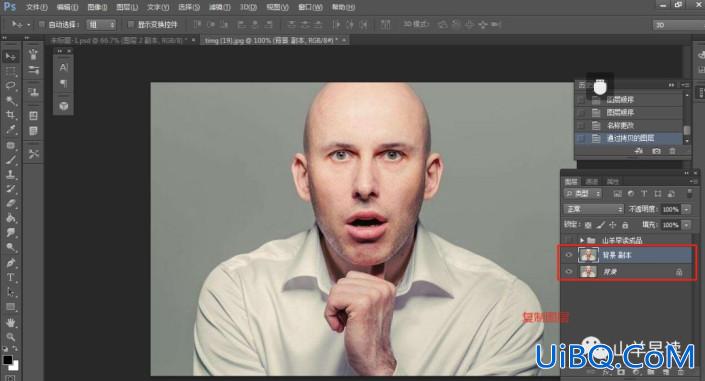Open the 3D panel cube icon
The width and height of the screenshot is (705, 381).
(x=63, y=106)
